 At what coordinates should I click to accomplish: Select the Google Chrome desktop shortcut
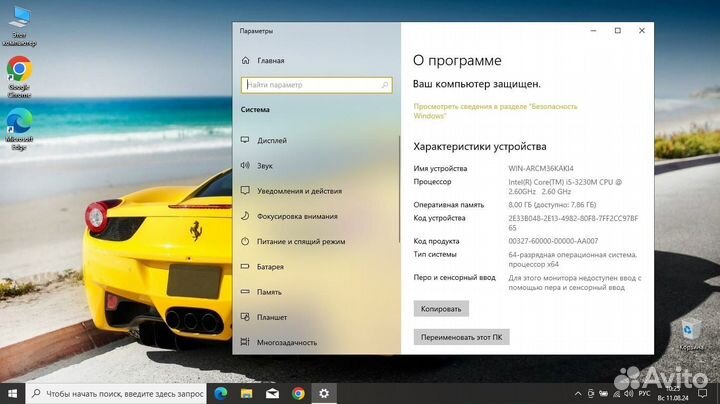click(19, 77)
